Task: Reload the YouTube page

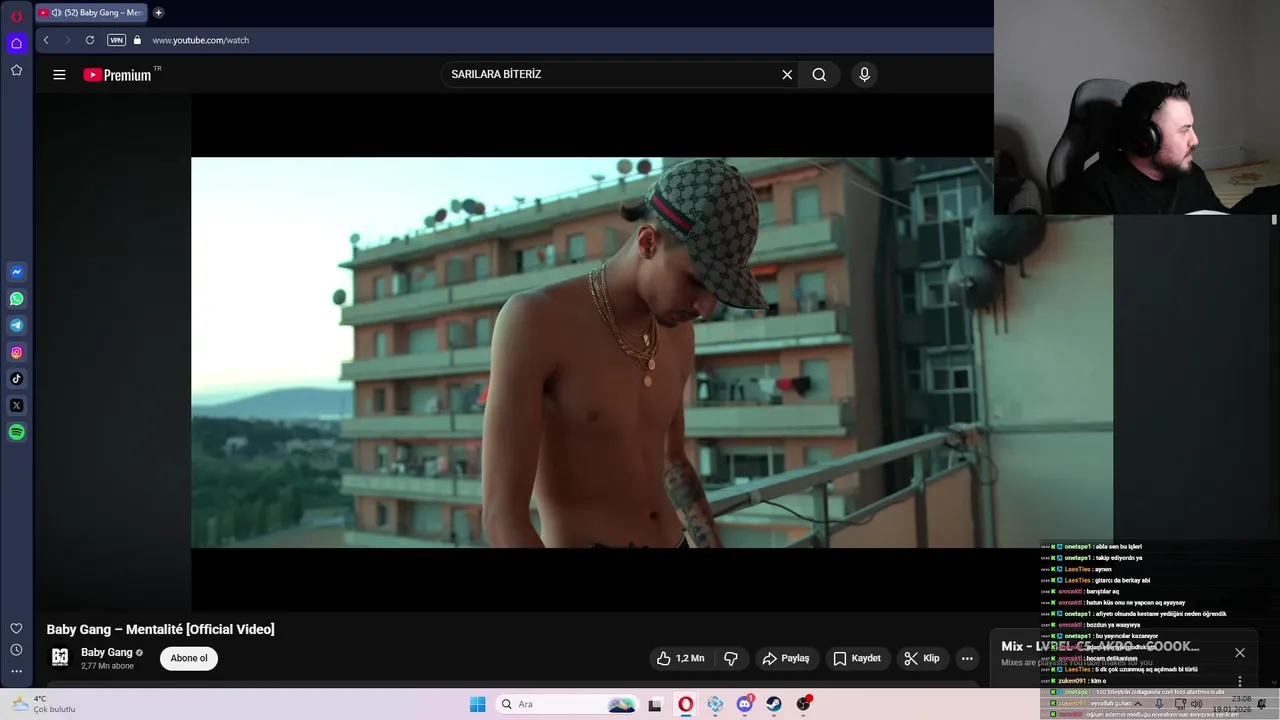Action: 90,40
